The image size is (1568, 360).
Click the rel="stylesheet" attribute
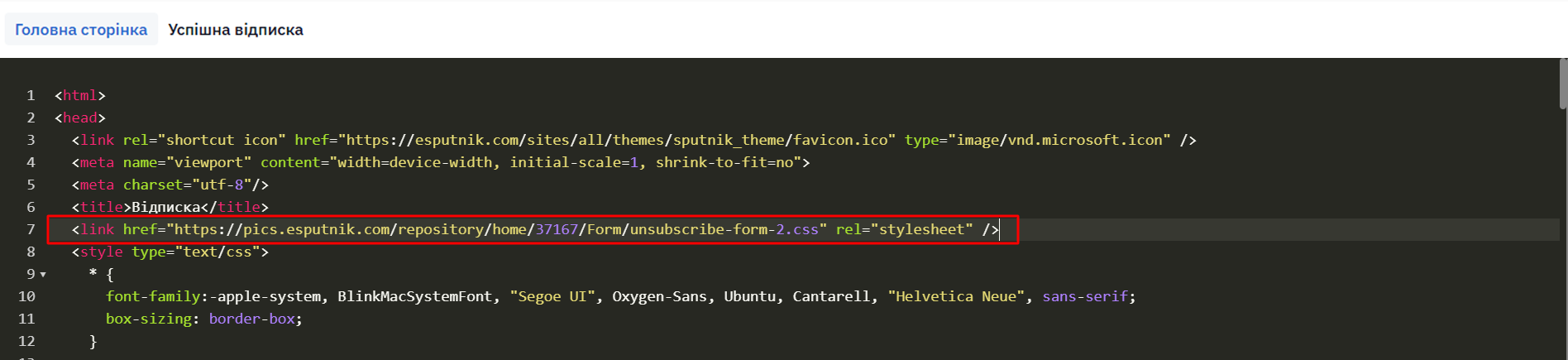coord(905,229)
